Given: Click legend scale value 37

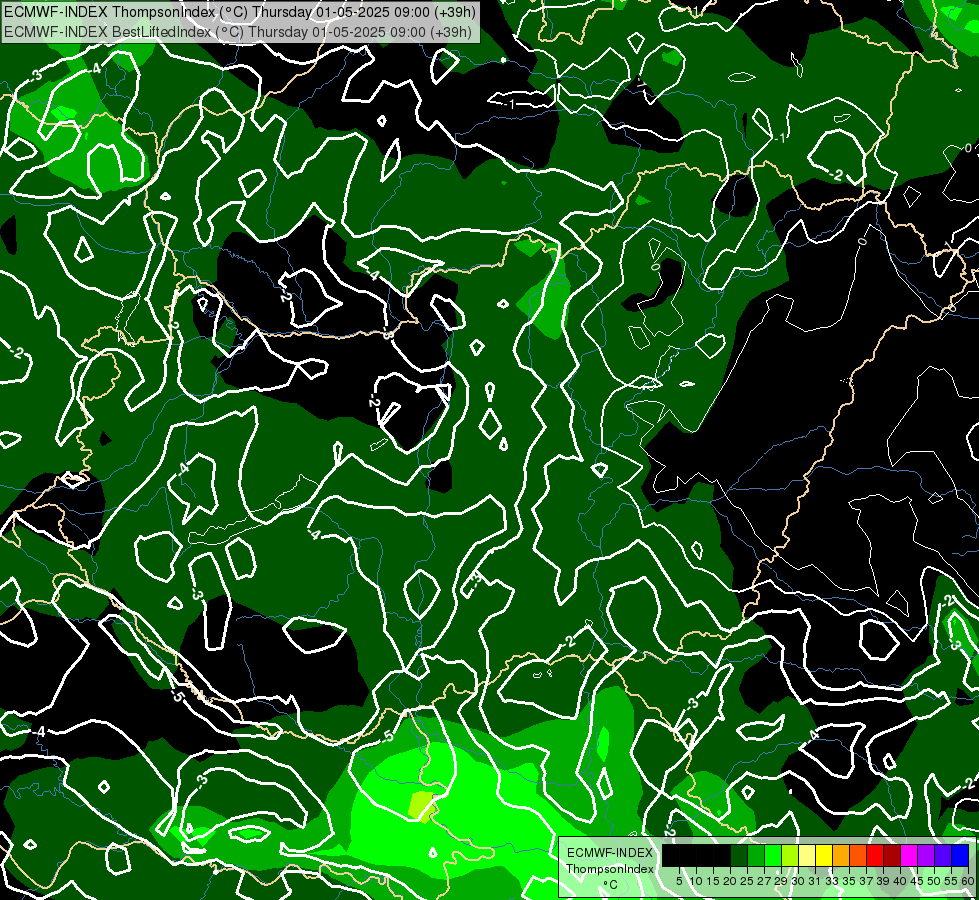Looking at the screenshot, I should click(x=866, y=881).
